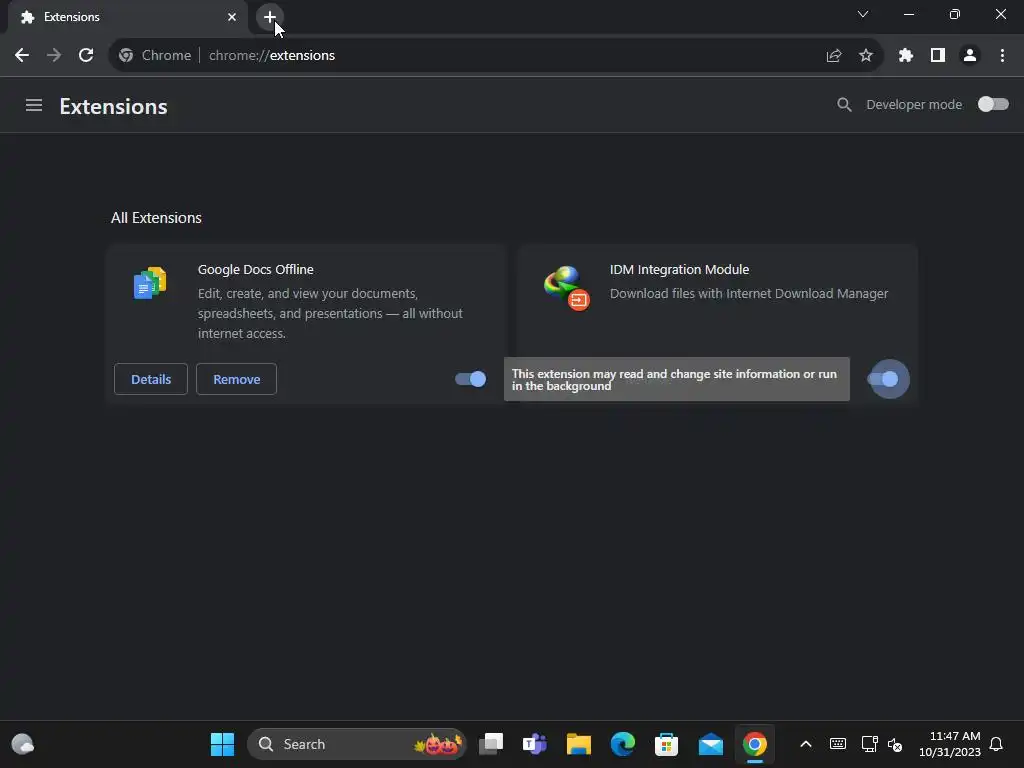This screenshot has height=768, width=1024.
Task: Open the weather widget on taskbar
Action: 23,744
